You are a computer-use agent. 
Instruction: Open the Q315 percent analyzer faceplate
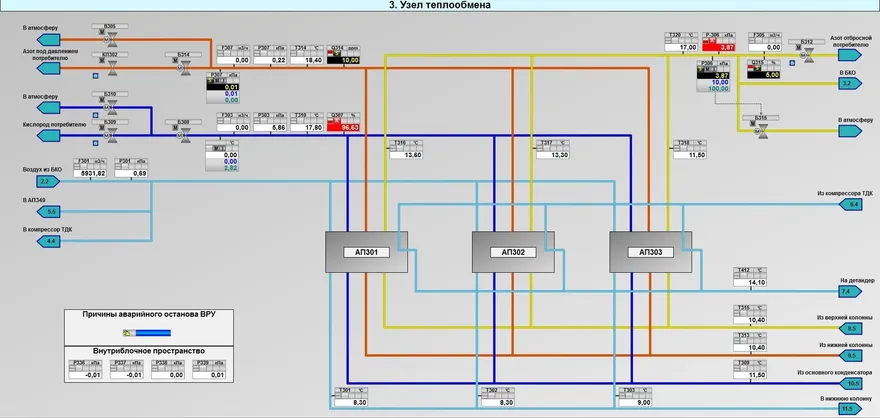pyautogui.click(x=763, y=70)
